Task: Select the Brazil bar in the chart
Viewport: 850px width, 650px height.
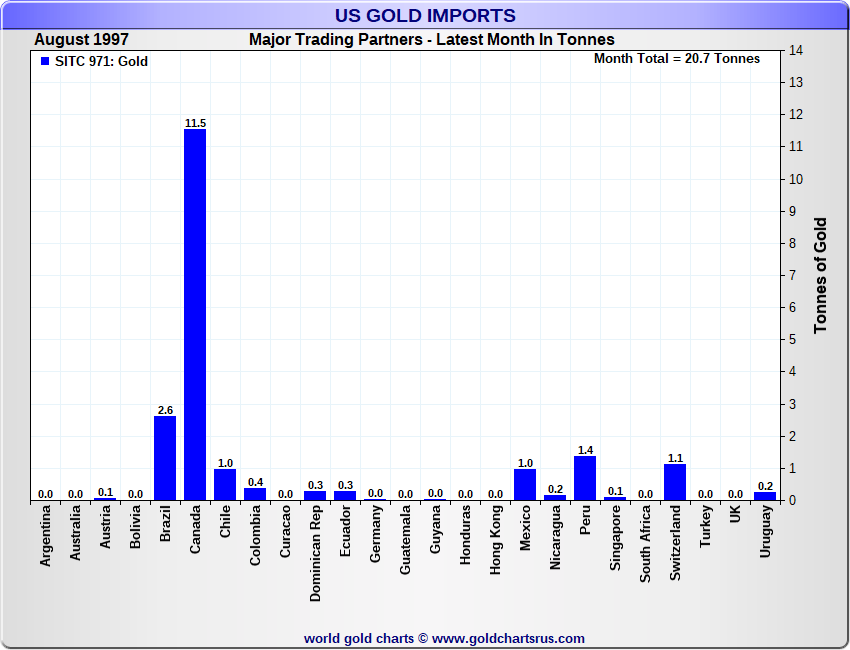Action: pyautogui.click(x=165, y=458)
